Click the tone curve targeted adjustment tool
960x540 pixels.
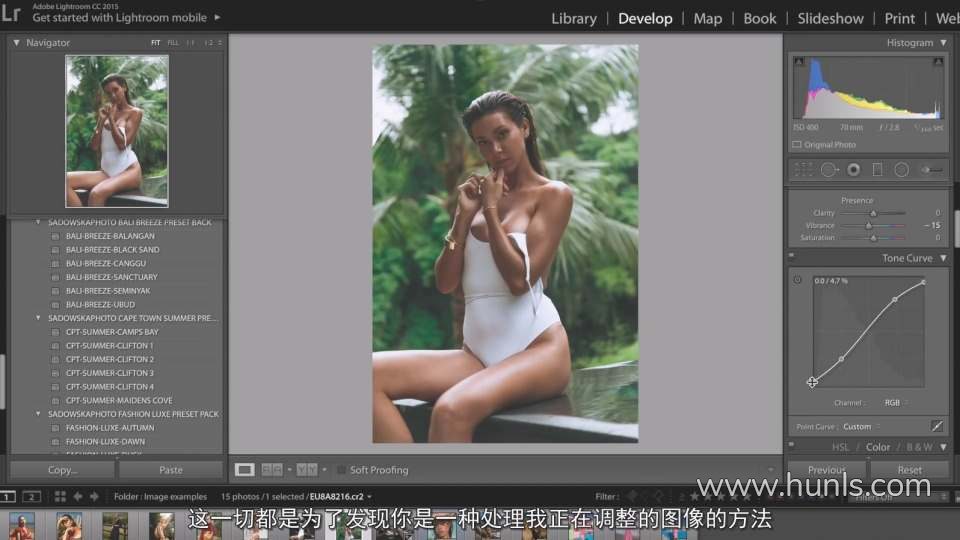(797, 280)
